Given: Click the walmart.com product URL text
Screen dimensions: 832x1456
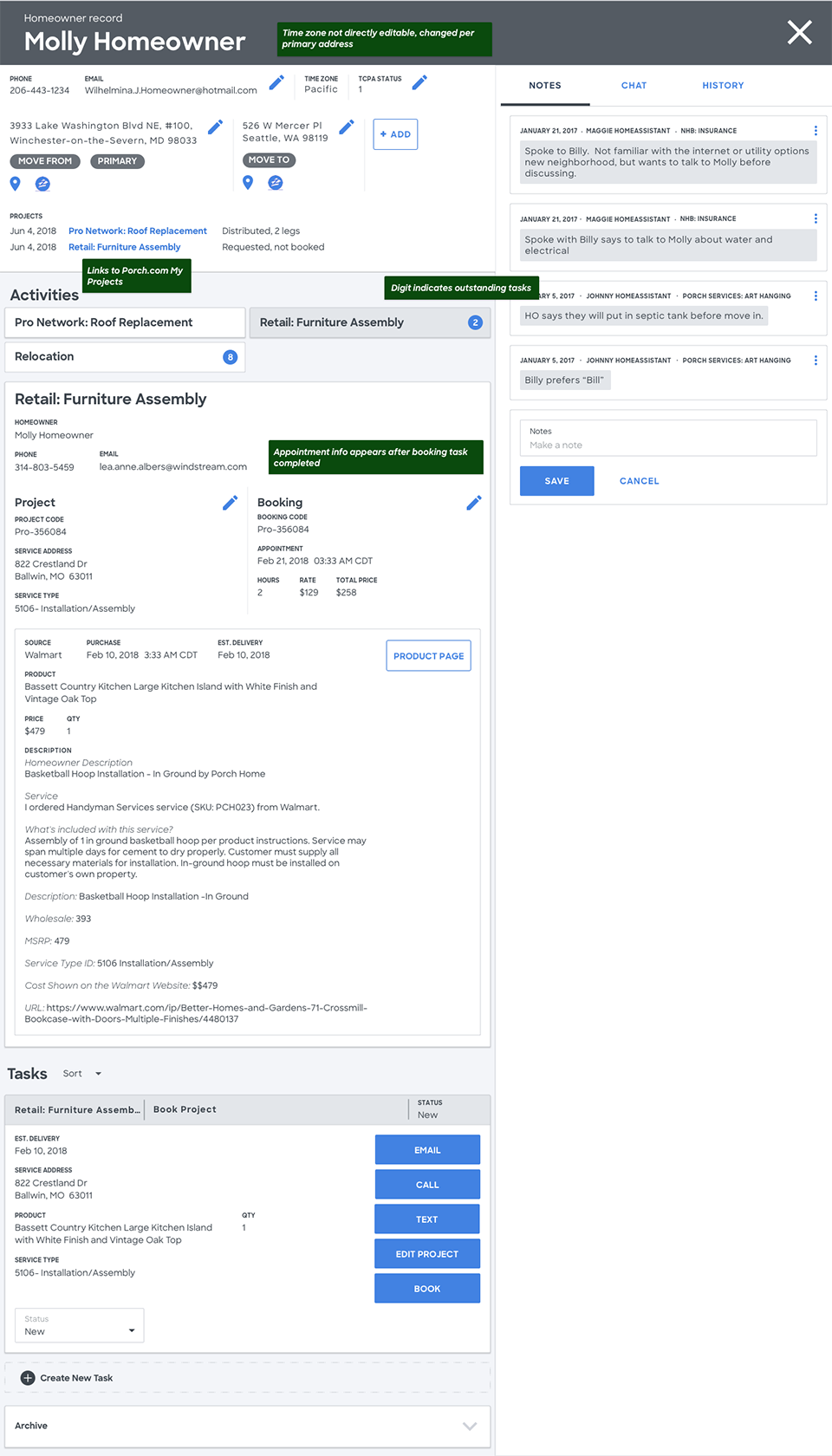Looking at the screenshot, I should (196, 1013).
